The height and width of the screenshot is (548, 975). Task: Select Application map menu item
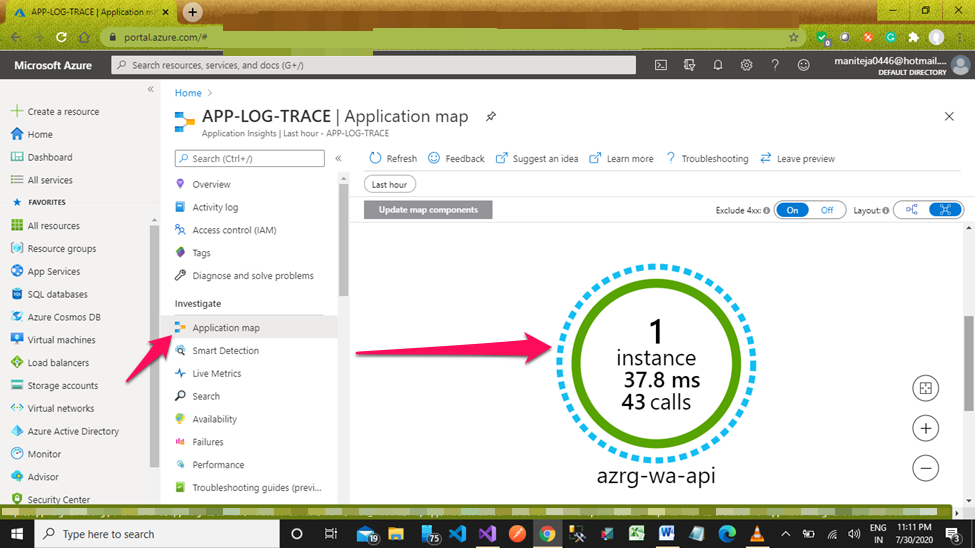(x=249, y=328)
